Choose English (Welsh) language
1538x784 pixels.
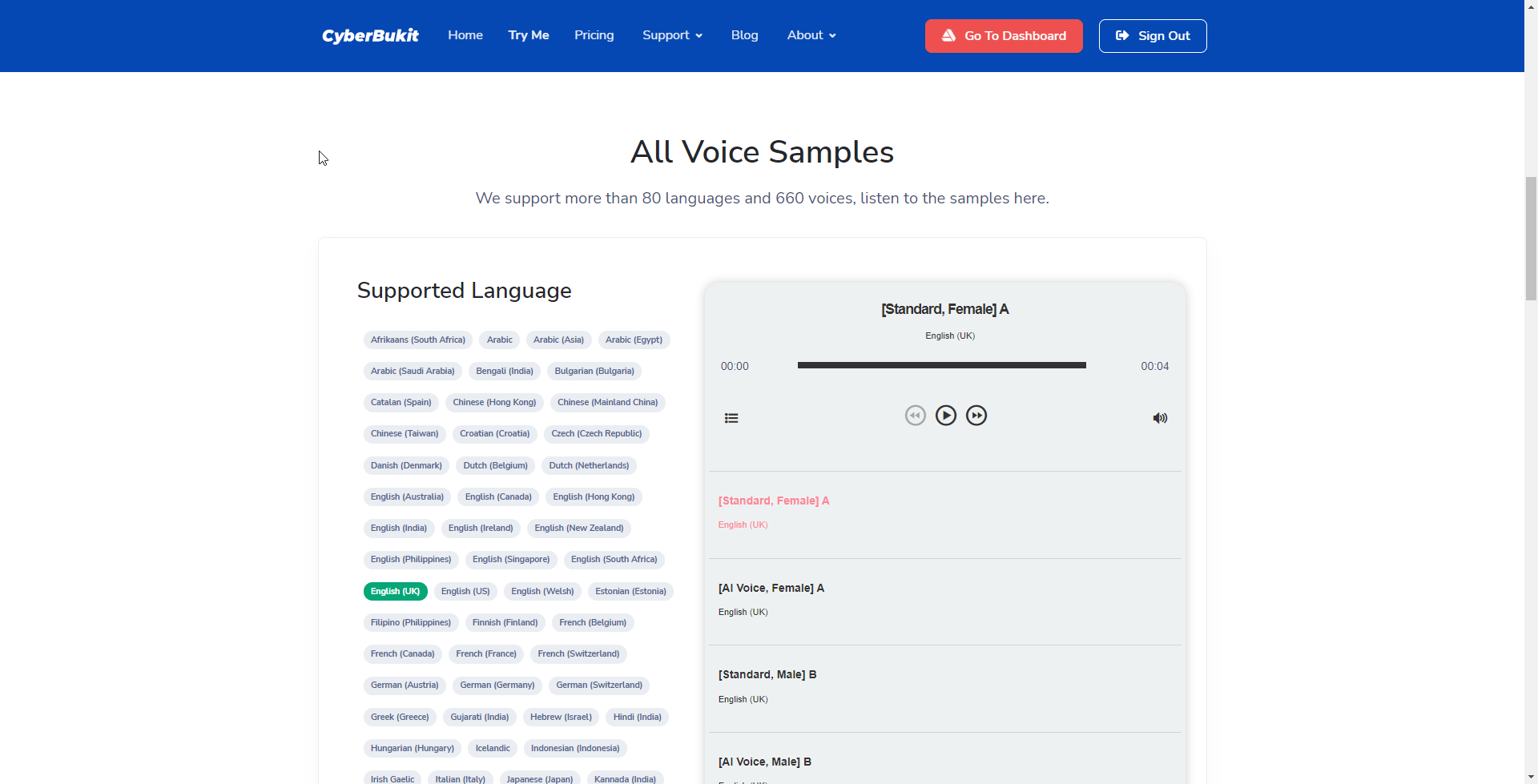pos(543,591)
